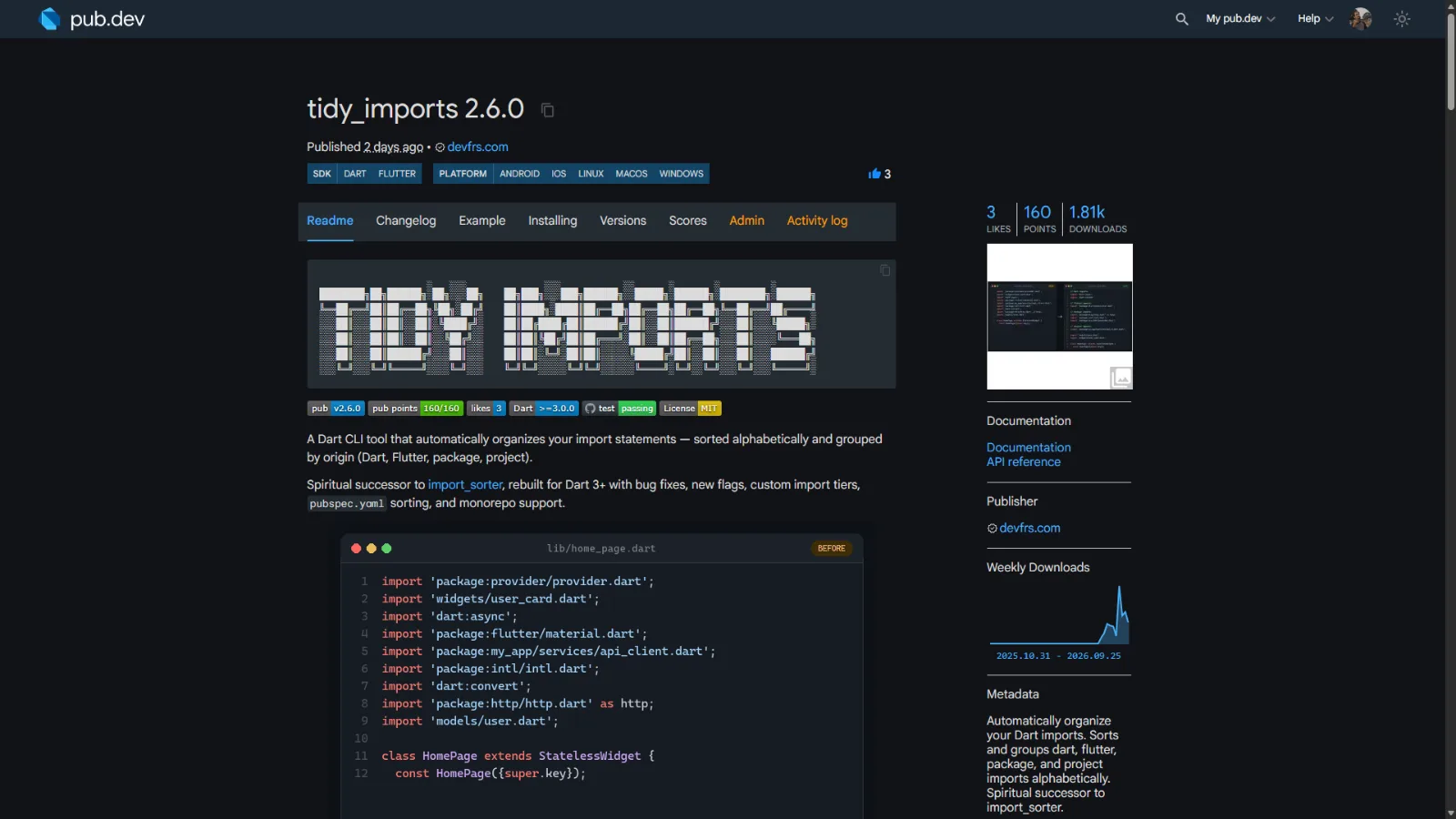The image size is (1456, 819).
Task: Open the user avatar profile menu
Action: pos(1360,18)
